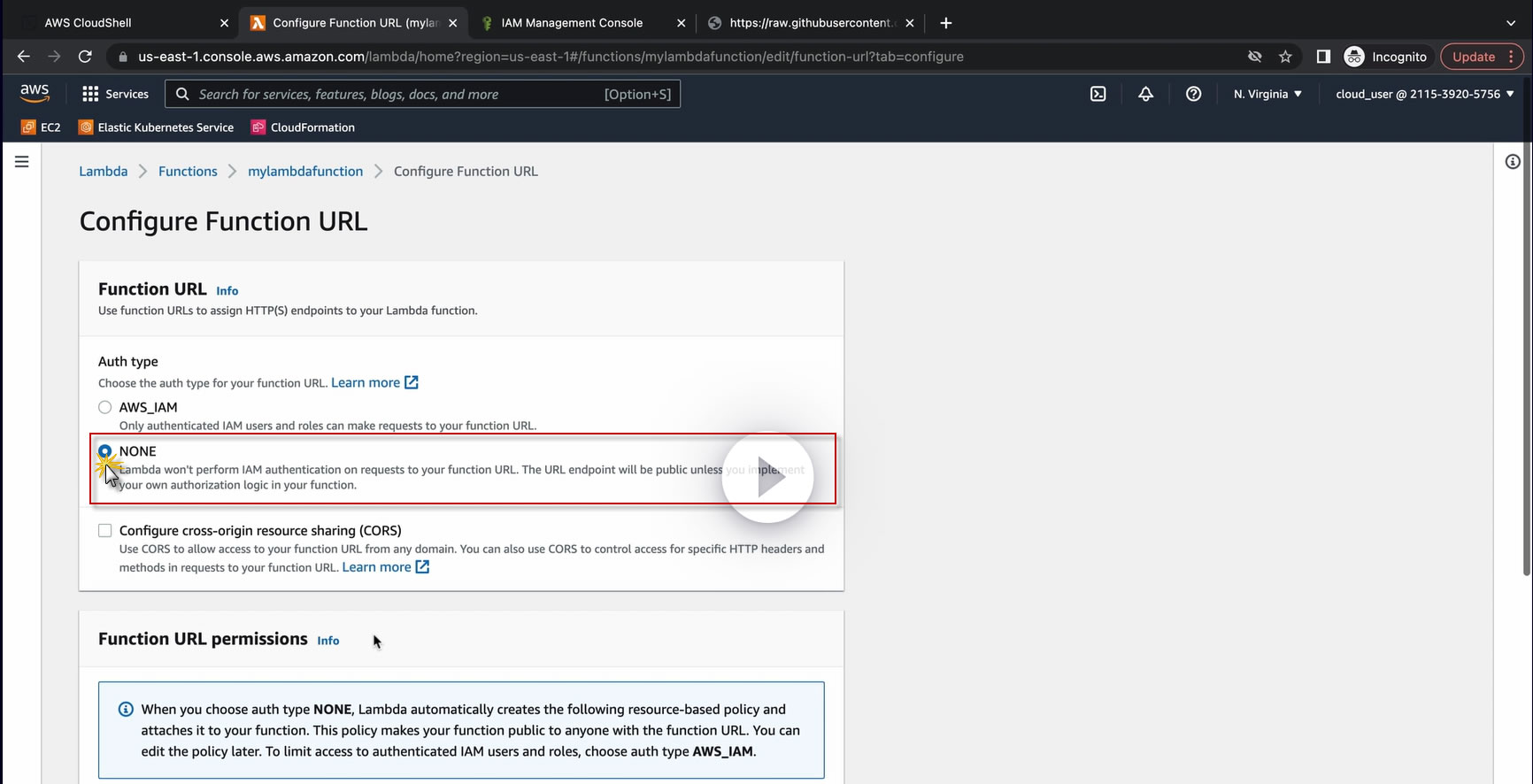Open the Elastic Kubernetes Service shortcut
1533x784 pixels.
click(157, 127)
